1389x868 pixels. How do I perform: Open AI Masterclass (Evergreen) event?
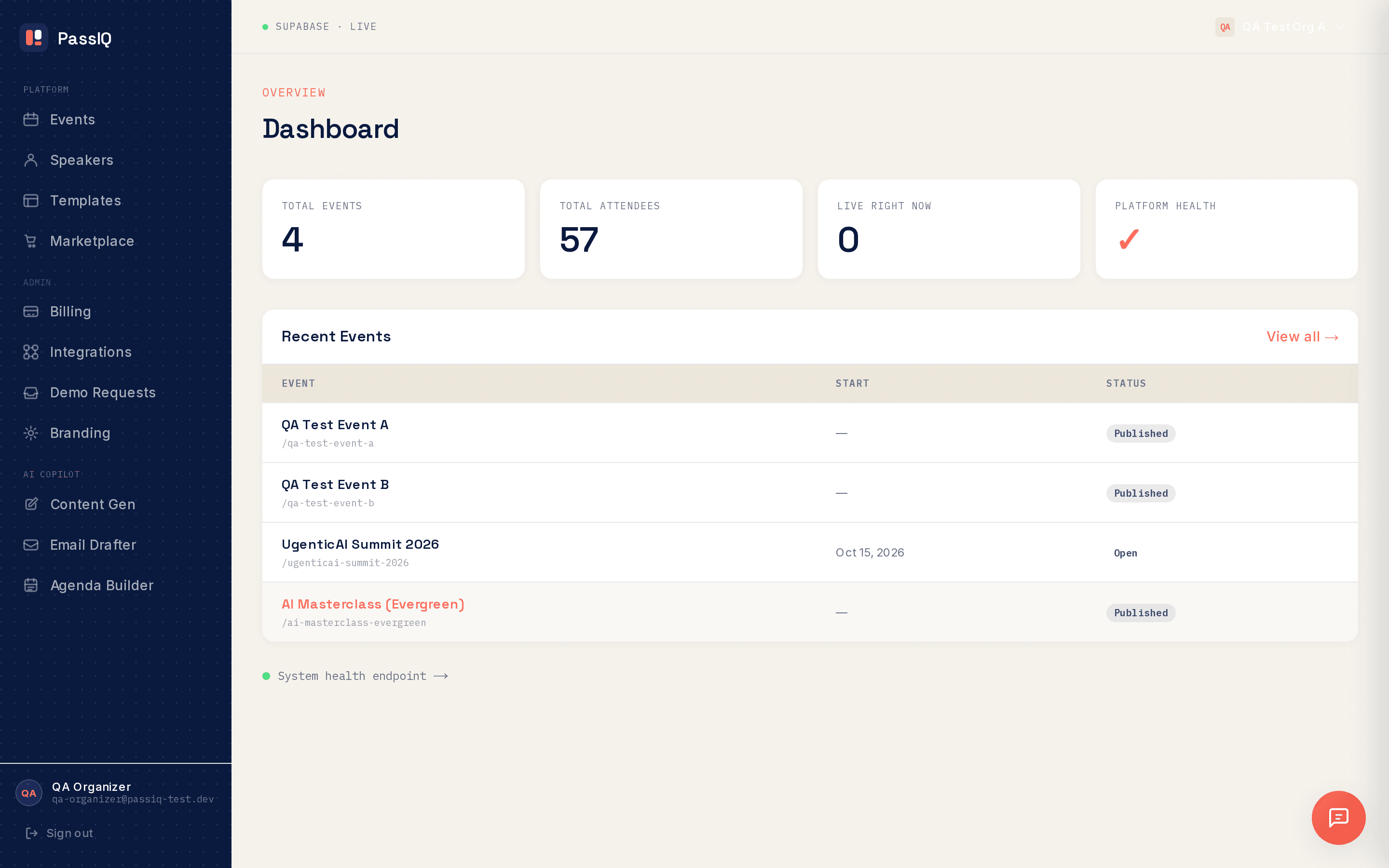(372, 604)
